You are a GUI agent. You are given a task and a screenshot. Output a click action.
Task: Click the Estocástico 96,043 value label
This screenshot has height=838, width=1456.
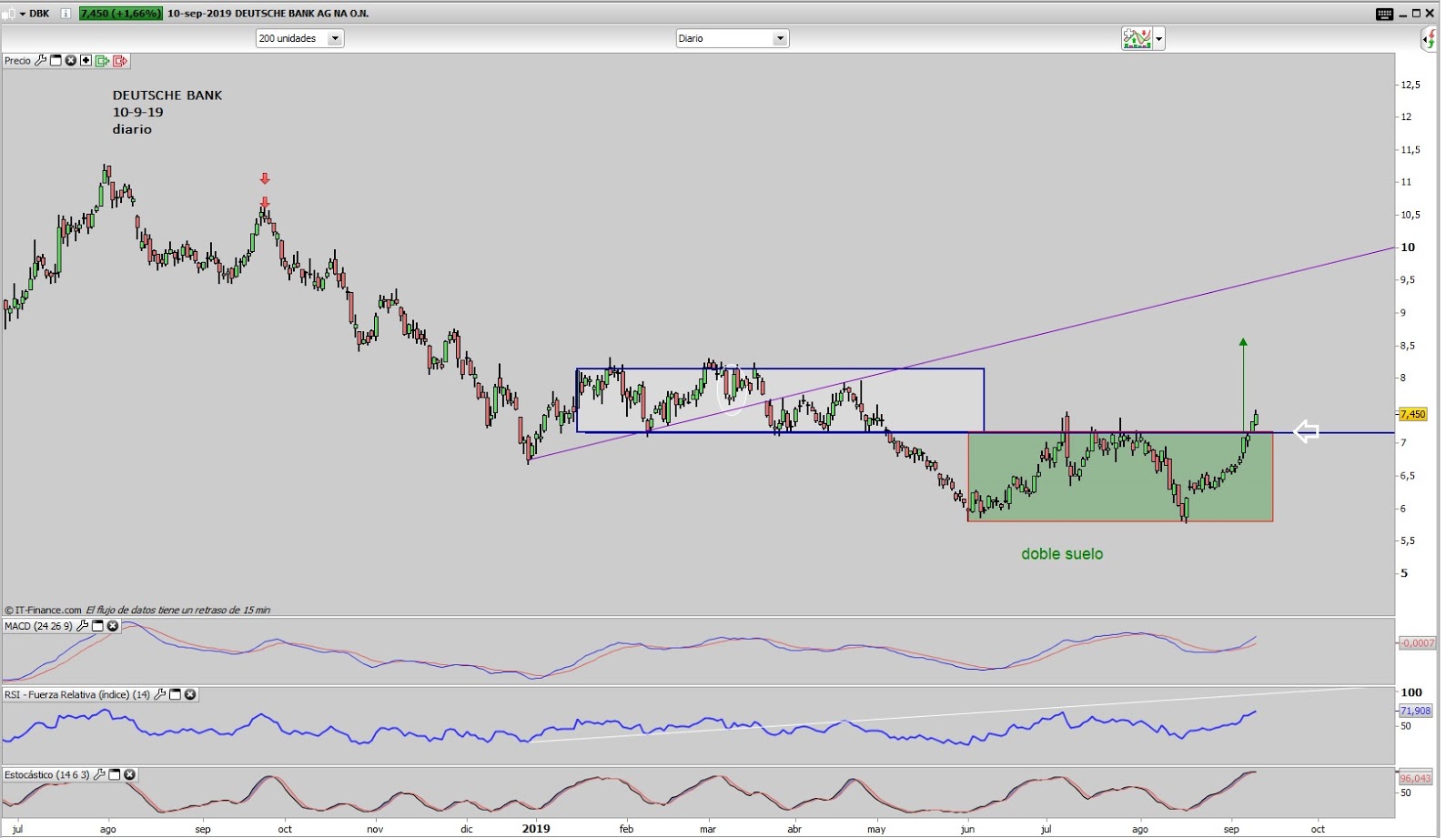(x=1415, y=778)
